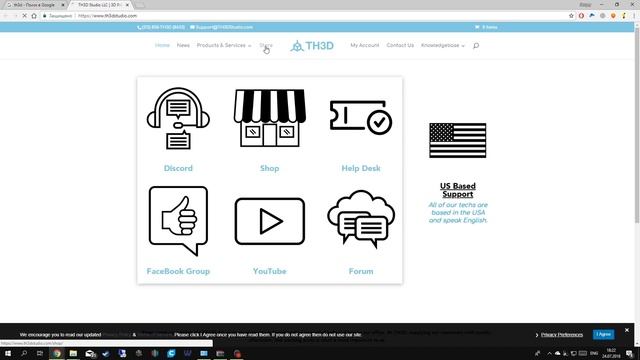Open the FaceBook Group thumbs-up icon
640x360 pixels.
178,221
